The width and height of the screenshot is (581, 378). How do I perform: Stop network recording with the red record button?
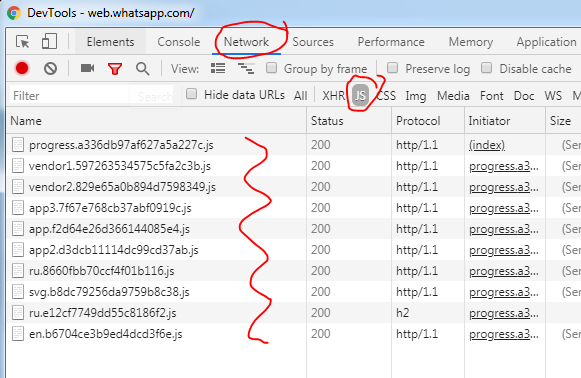pyautogui.click(x=22, y=69)
